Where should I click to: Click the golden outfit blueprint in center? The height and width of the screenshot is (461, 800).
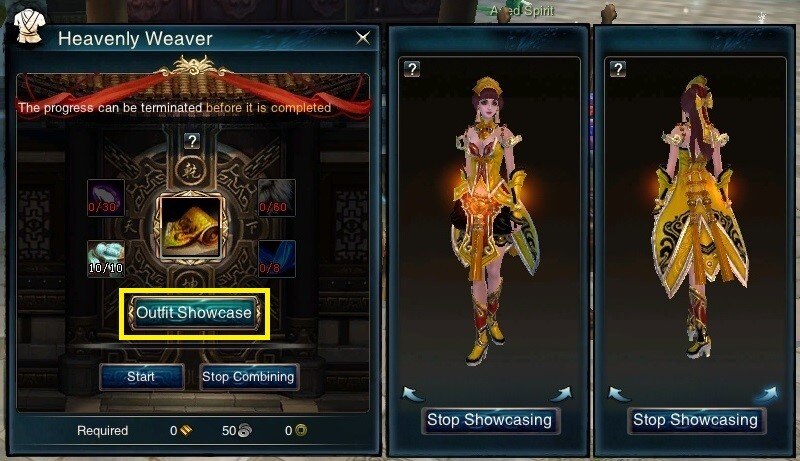tap(191, 228)
